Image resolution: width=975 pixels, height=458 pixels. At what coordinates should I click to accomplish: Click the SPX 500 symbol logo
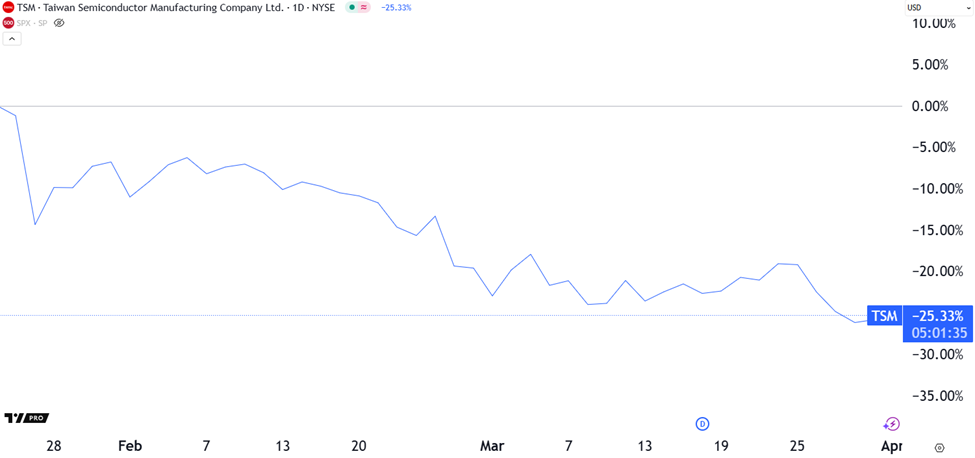[x=8, y=22]
